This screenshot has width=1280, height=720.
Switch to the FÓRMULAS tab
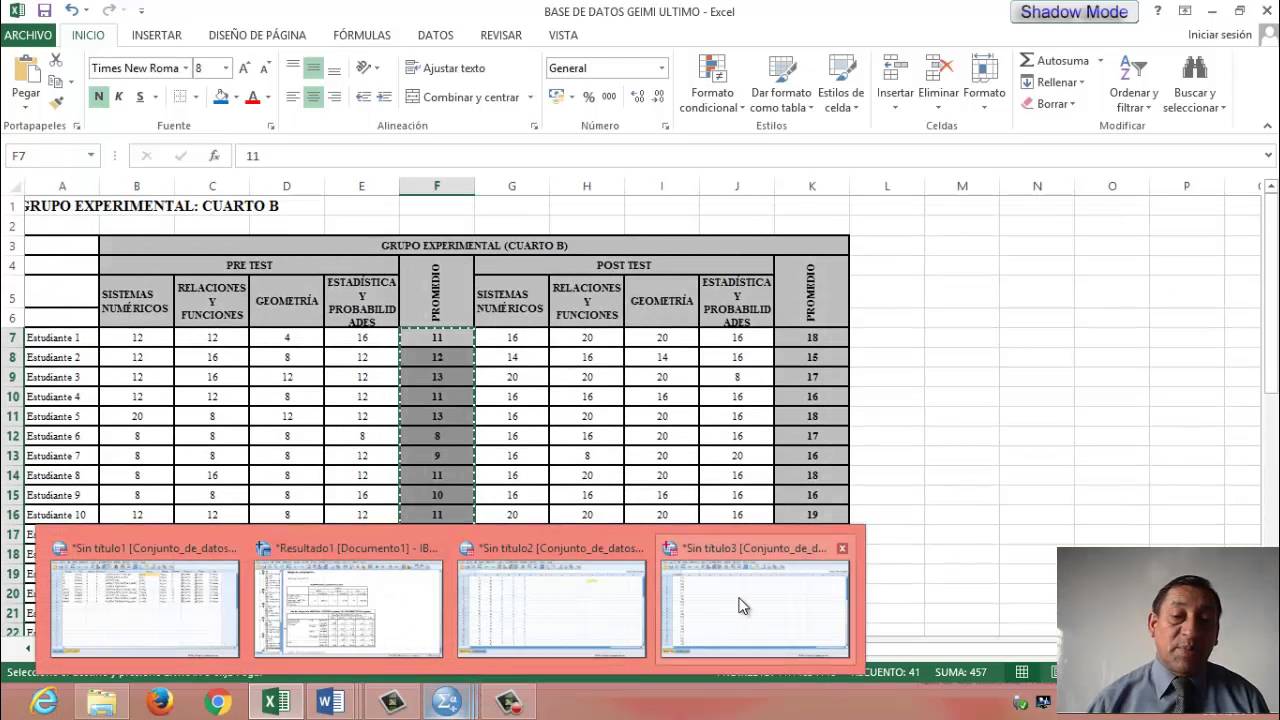pos(362,35)
